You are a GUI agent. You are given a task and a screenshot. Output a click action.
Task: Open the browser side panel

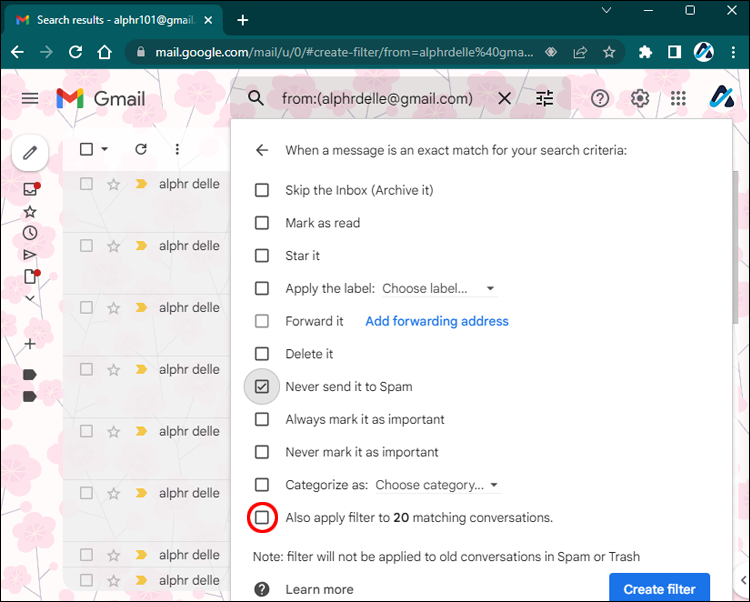click(674, 52)
